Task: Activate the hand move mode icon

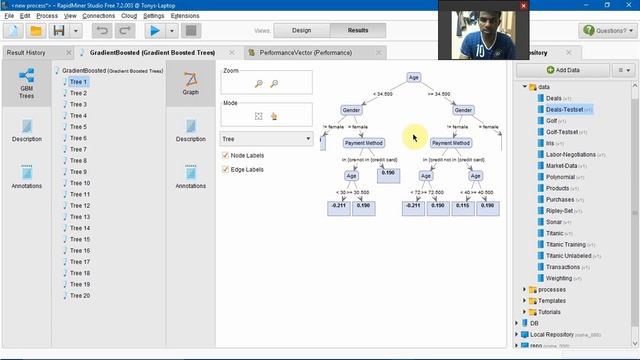Action: pyautogui.click(x=274, y=116)
